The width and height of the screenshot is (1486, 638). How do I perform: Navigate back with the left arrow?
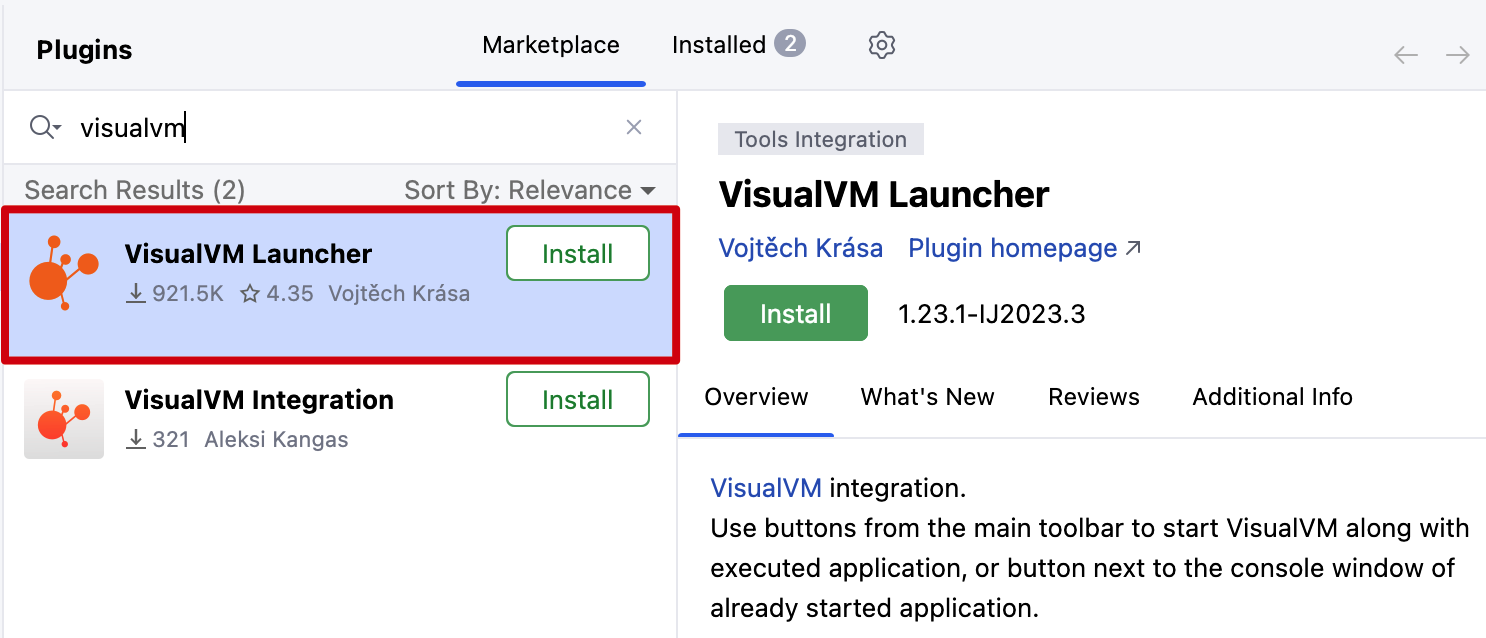click(x=1406, y=55)
